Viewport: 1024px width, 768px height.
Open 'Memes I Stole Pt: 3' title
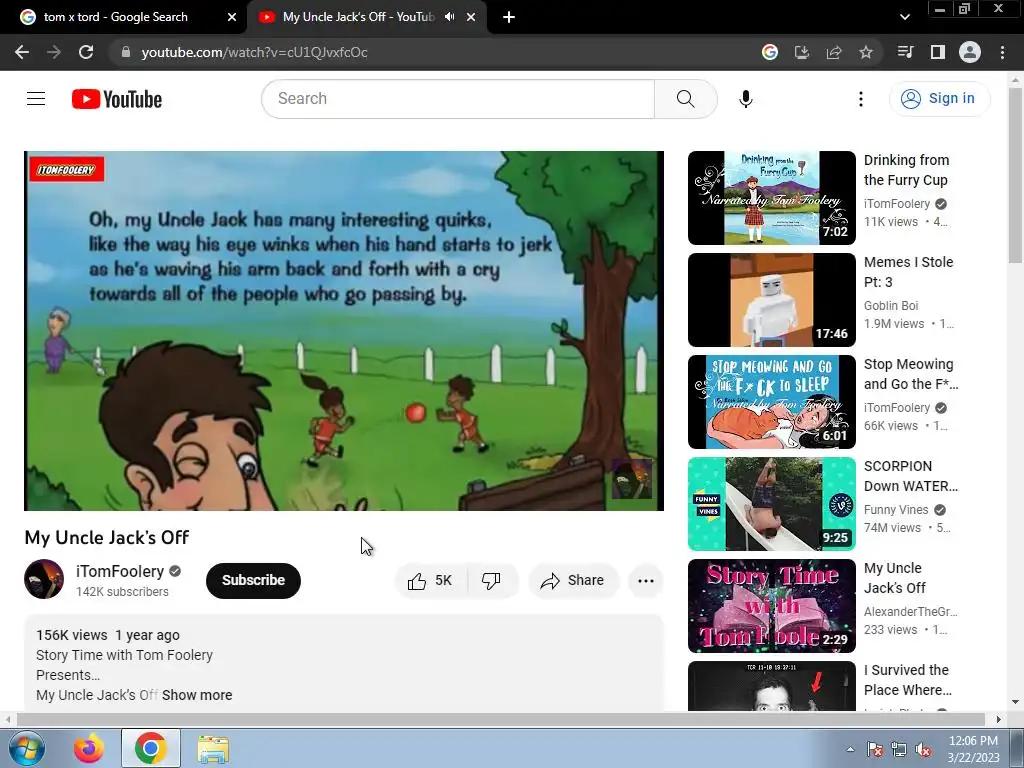click(x=908, y=272)
